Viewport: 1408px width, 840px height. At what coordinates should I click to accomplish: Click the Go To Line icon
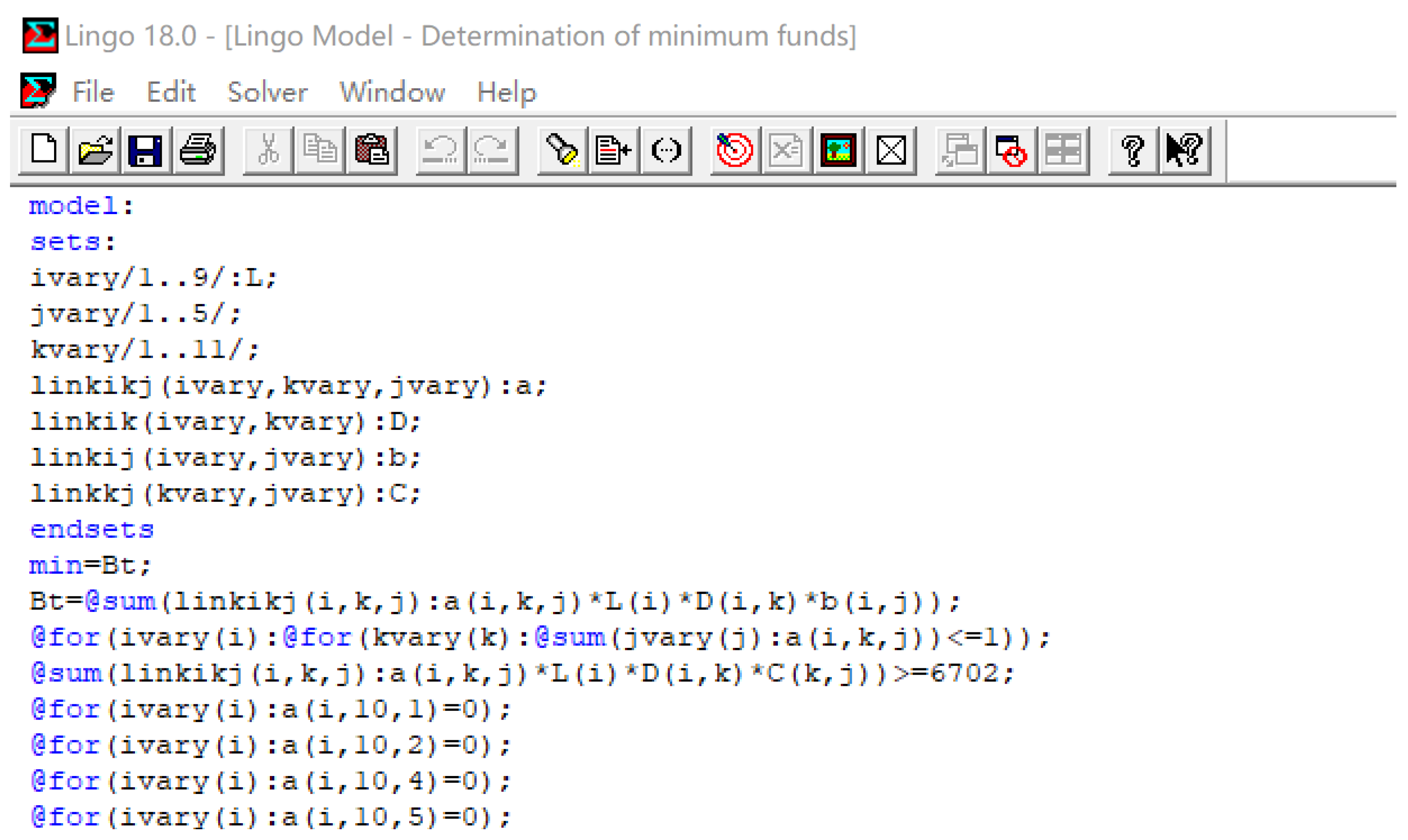[x=613, y=150]
